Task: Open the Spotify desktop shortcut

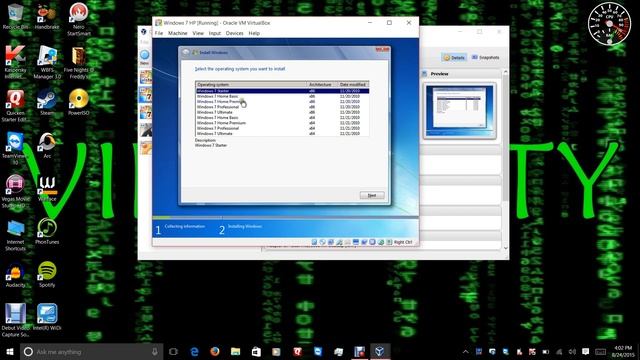Action: pos(47,274)
